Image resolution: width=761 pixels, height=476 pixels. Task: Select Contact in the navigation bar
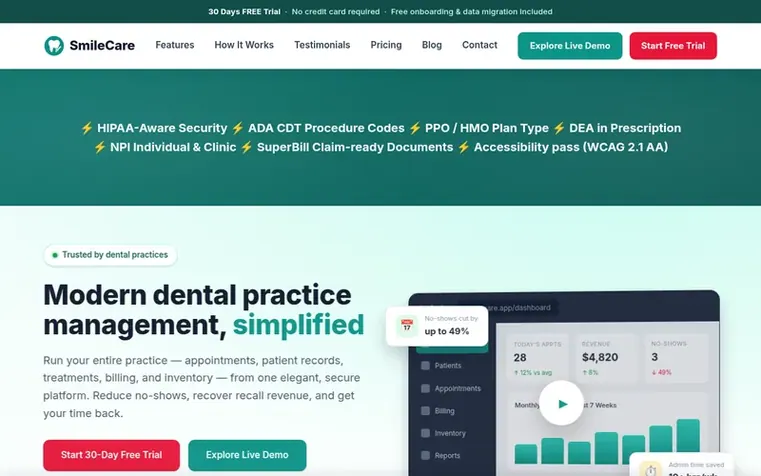[480, 45]
